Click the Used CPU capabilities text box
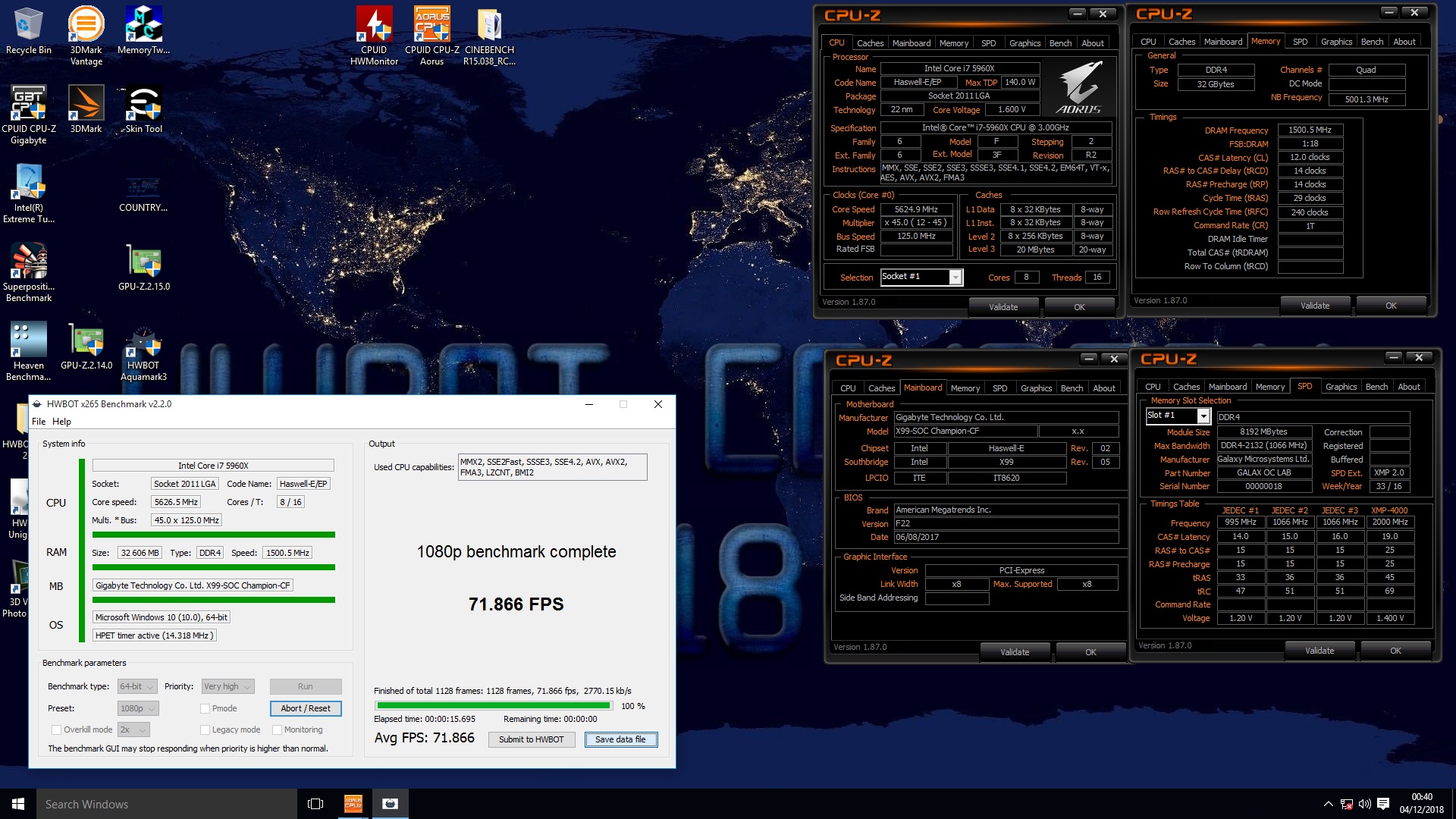 (552, 467)
